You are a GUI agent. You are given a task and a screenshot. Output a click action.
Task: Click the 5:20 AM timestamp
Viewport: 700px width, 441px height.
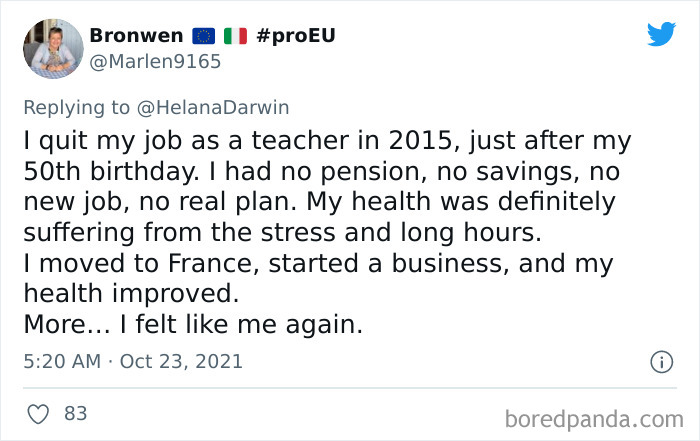(x=62, y=361)
